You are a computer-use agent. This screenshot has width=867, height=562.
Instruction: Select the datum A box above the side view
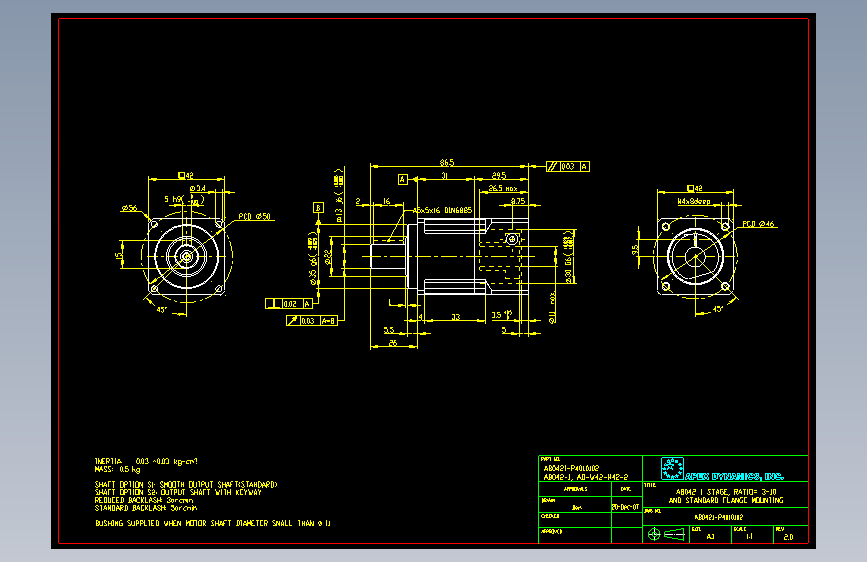coord(403,179)
